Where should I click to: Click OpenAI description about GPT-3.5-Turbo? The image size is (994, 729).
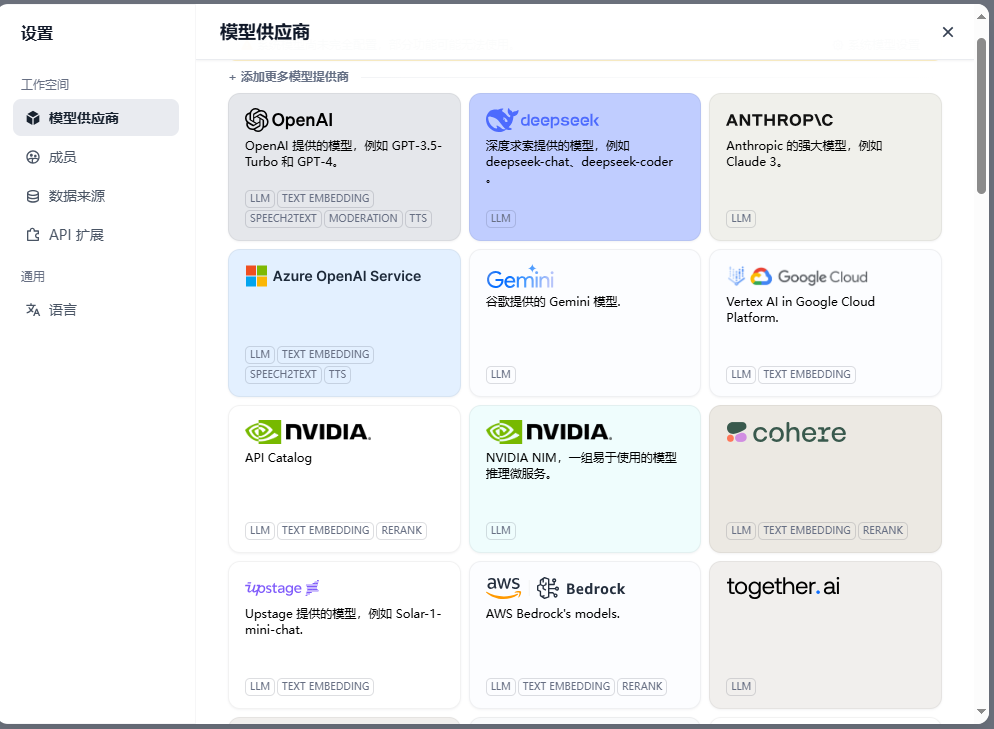pyautogui.click(x=344, y=154)
